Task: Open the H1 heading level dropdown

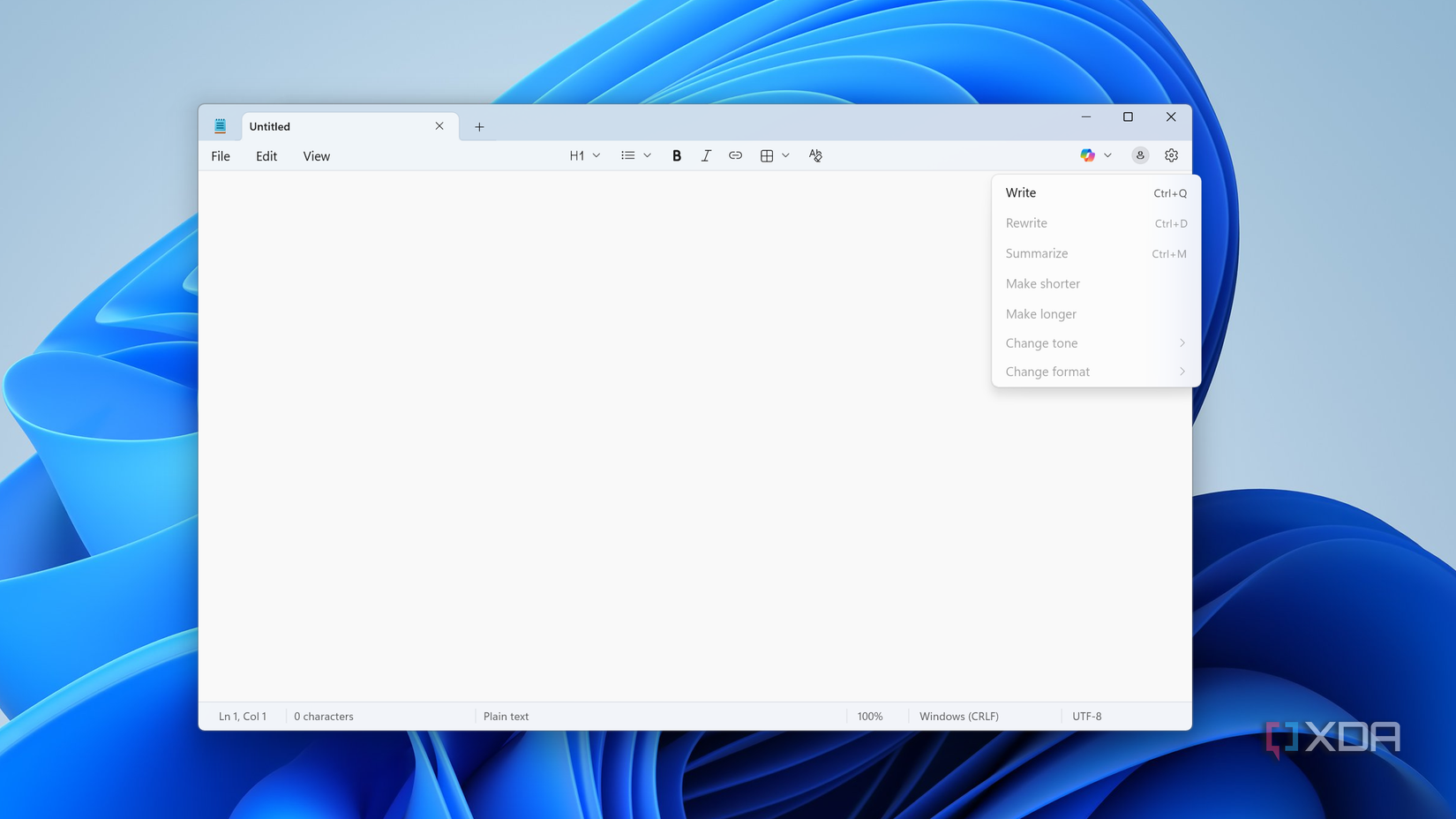Action: (584, 155)
